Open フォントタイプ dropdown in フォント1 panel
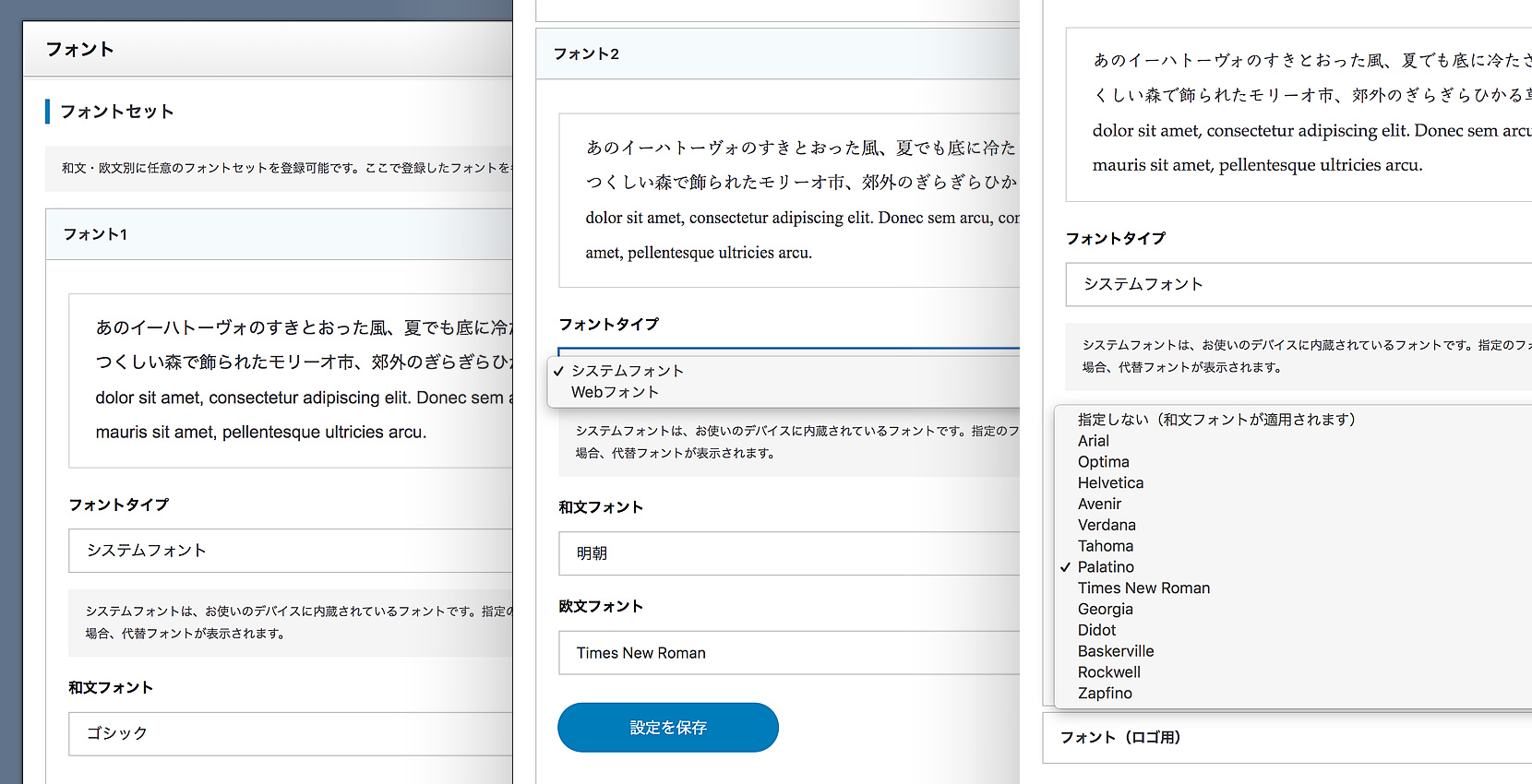The height and width of the screenshot is (784, 1532). pos(291,551)
